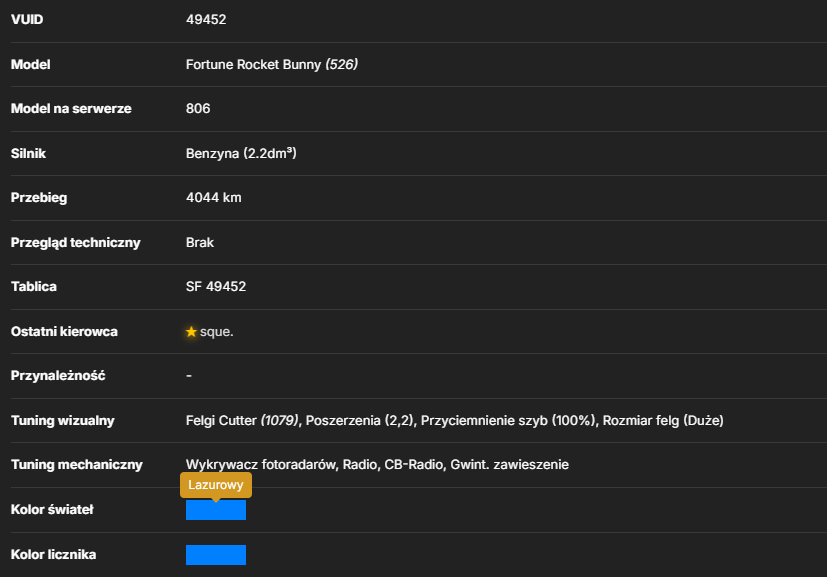
Task: Click the 4044 km mileage value
Action: pyautogui.click(x=214, y=198)
